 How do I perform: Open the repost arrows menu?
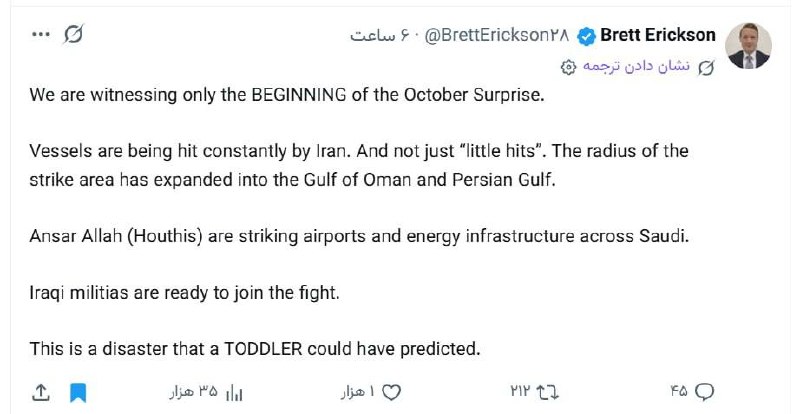coord(548,392)
